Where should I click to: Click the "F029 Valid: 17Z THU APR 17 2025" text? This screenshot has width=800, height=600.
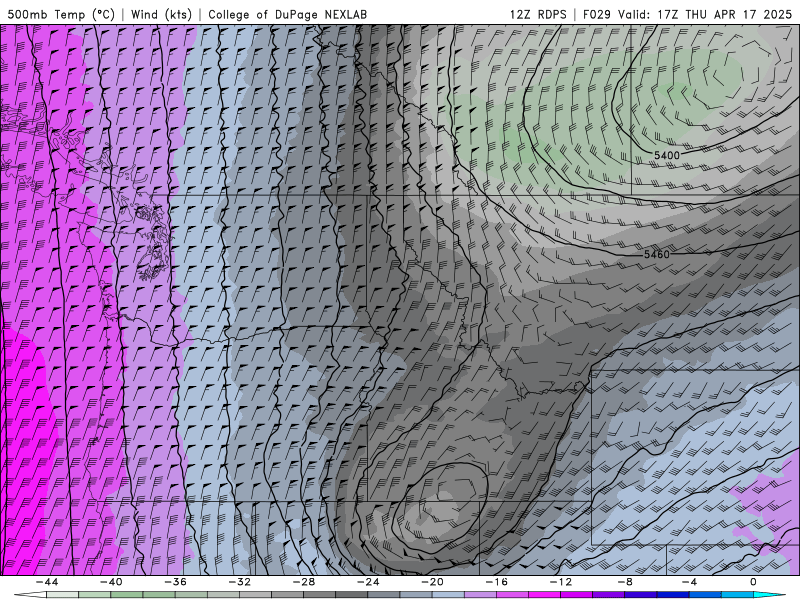coord(687,14)
